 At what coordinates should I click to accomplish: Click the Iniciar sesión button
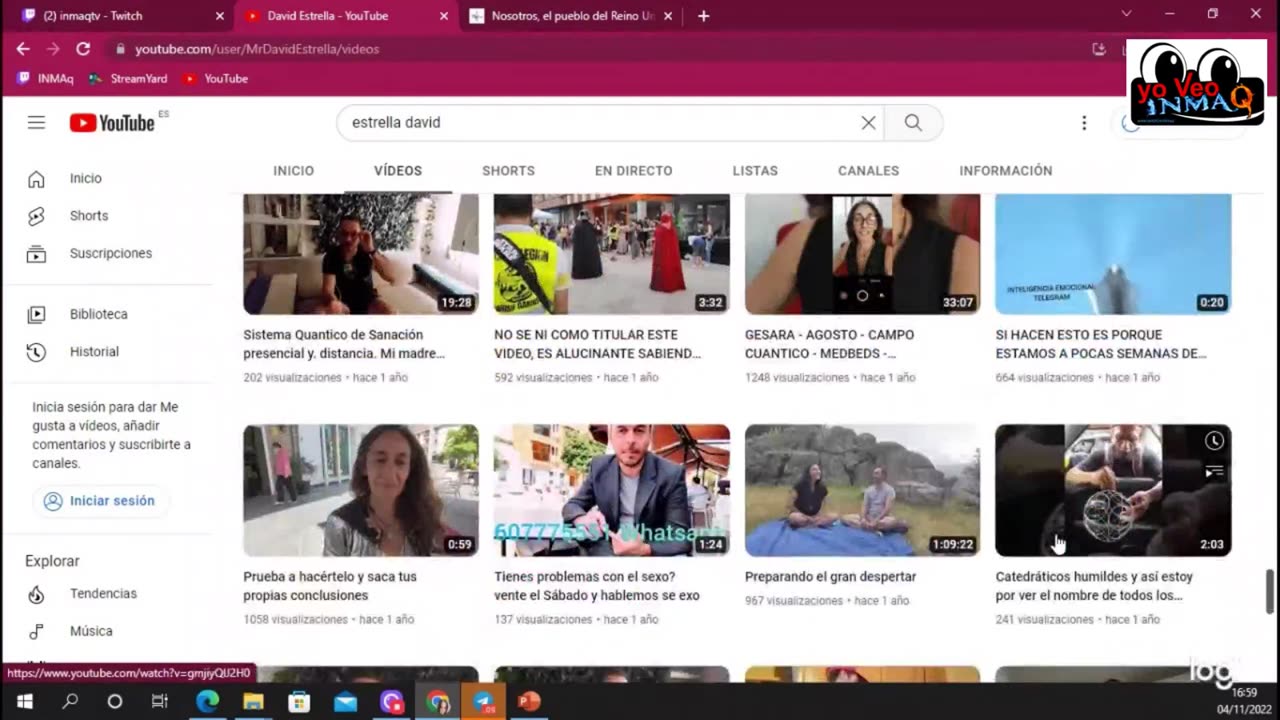[100, 501]
